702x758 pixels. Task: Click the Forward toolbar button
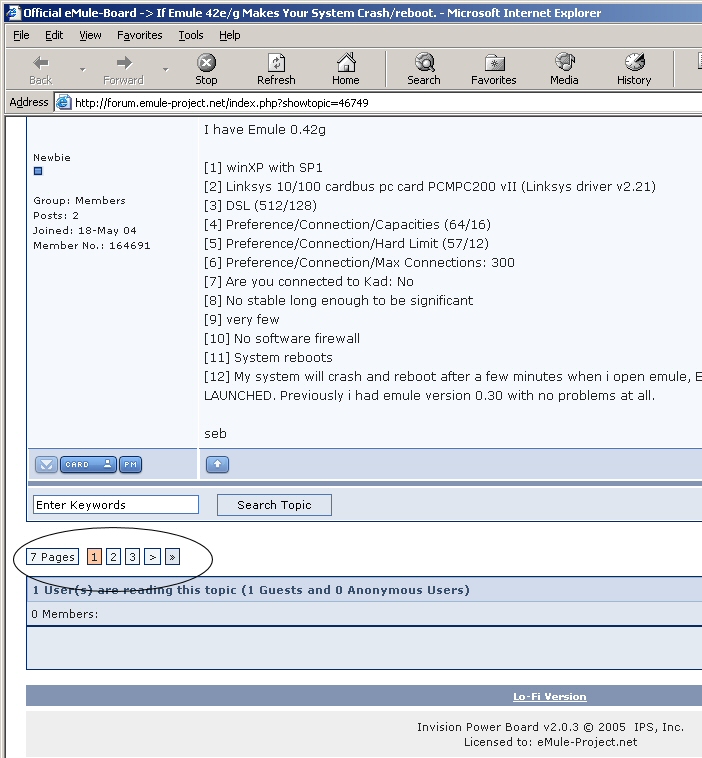click(123, 70)
